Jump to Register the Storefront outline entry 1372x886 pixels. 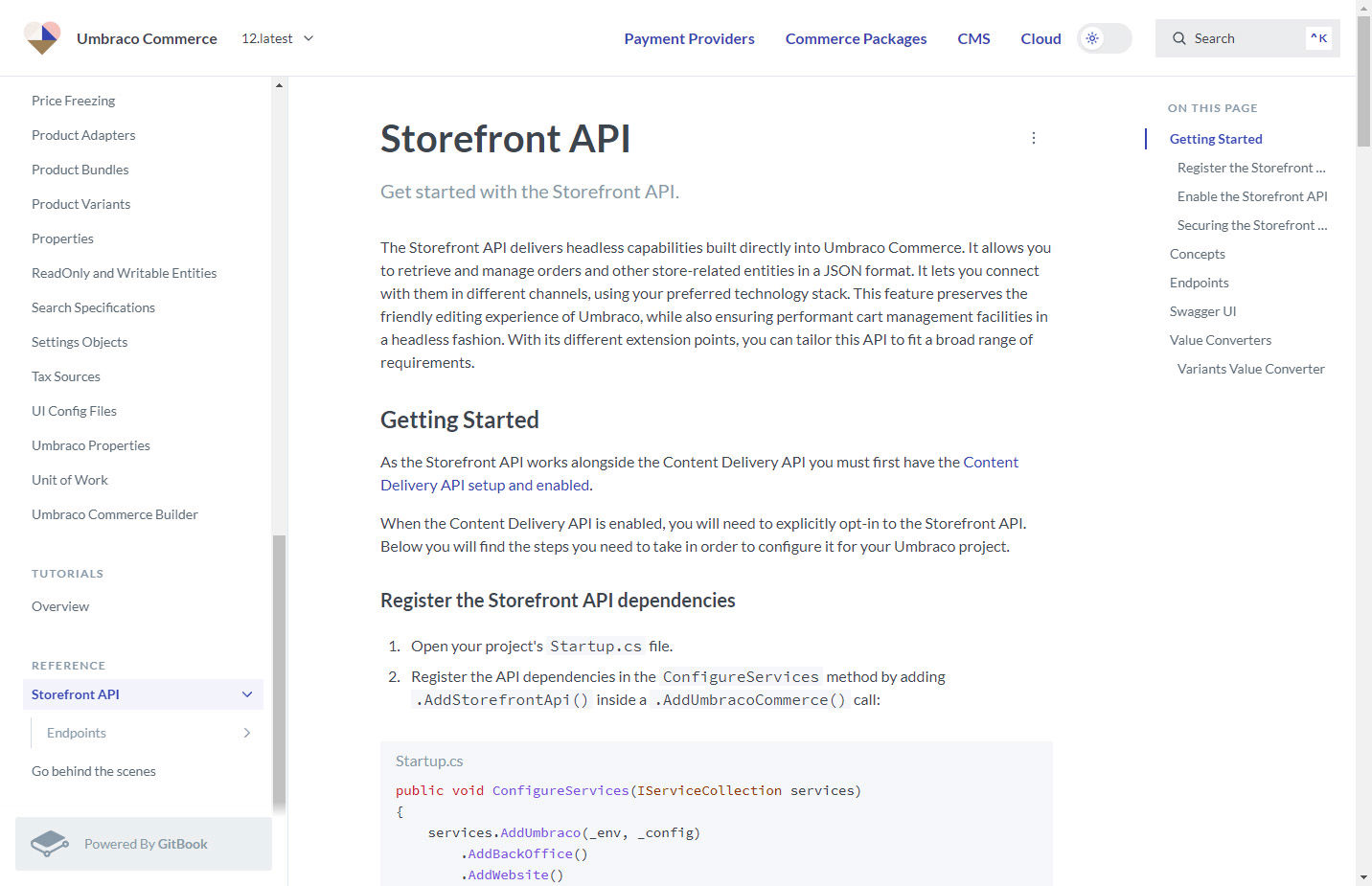[1251, 168]
